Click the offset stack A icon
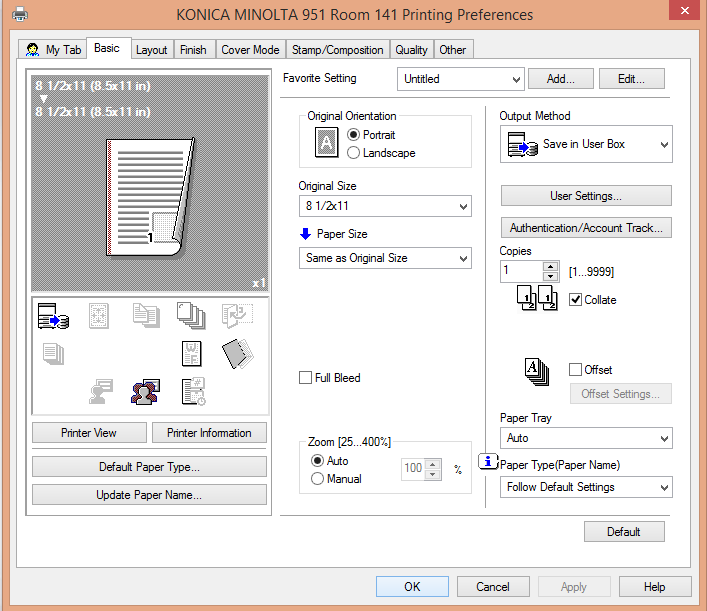Screen dimensions: 707x611 [x=537, y=372]
